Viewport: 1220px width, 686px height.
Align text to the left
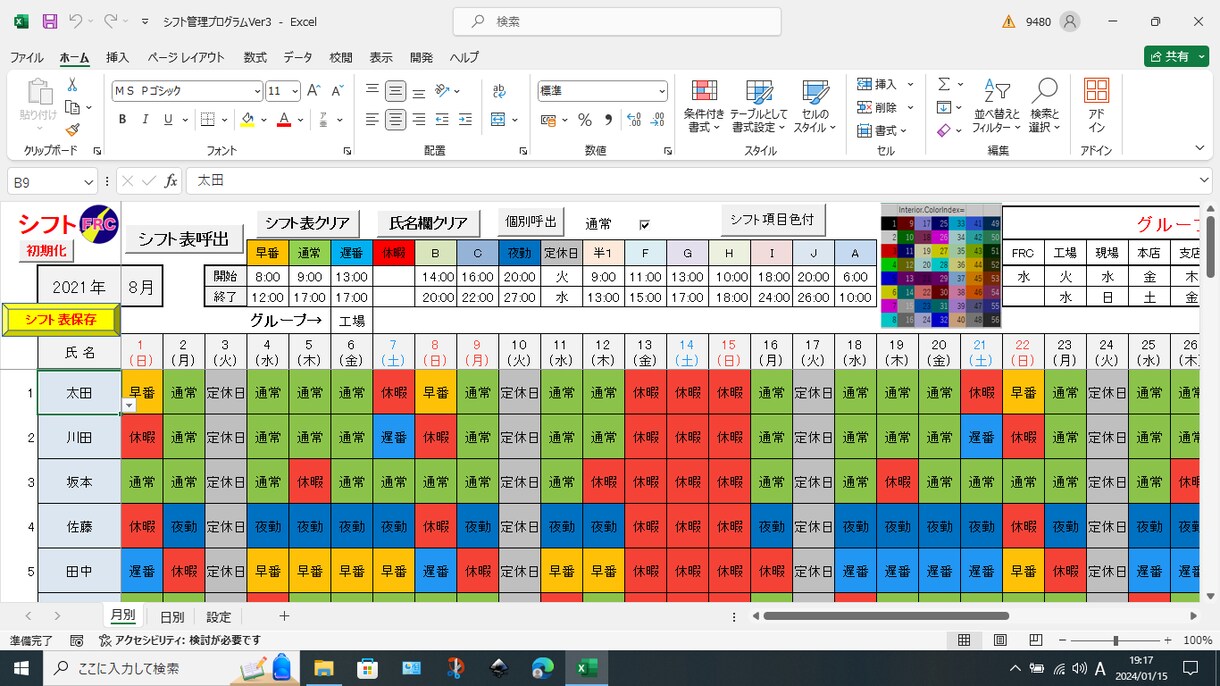pos(372,120)
